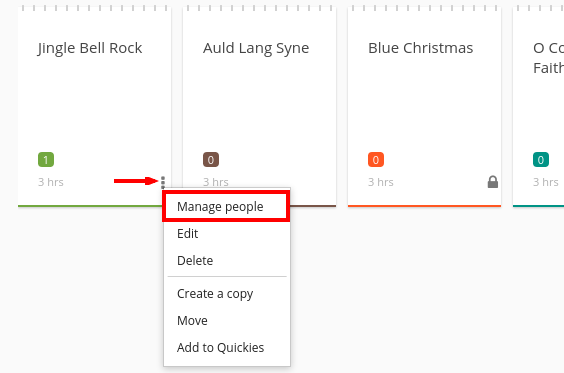
Task: Click the teal 0 badge on the fourth card
Action: coord(541,160)
